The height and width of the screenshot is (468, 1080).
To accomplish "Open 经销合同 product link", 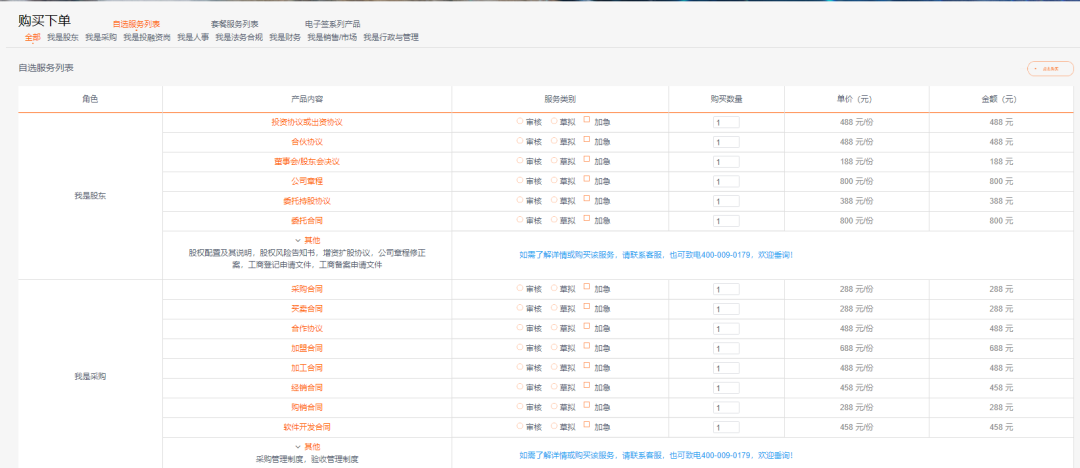I will pos(307,387).
